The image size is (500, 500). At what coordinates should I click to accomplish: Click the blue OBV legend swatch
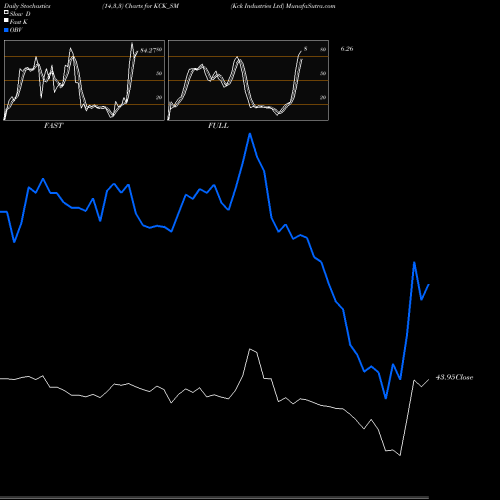[x=6, y=30]
